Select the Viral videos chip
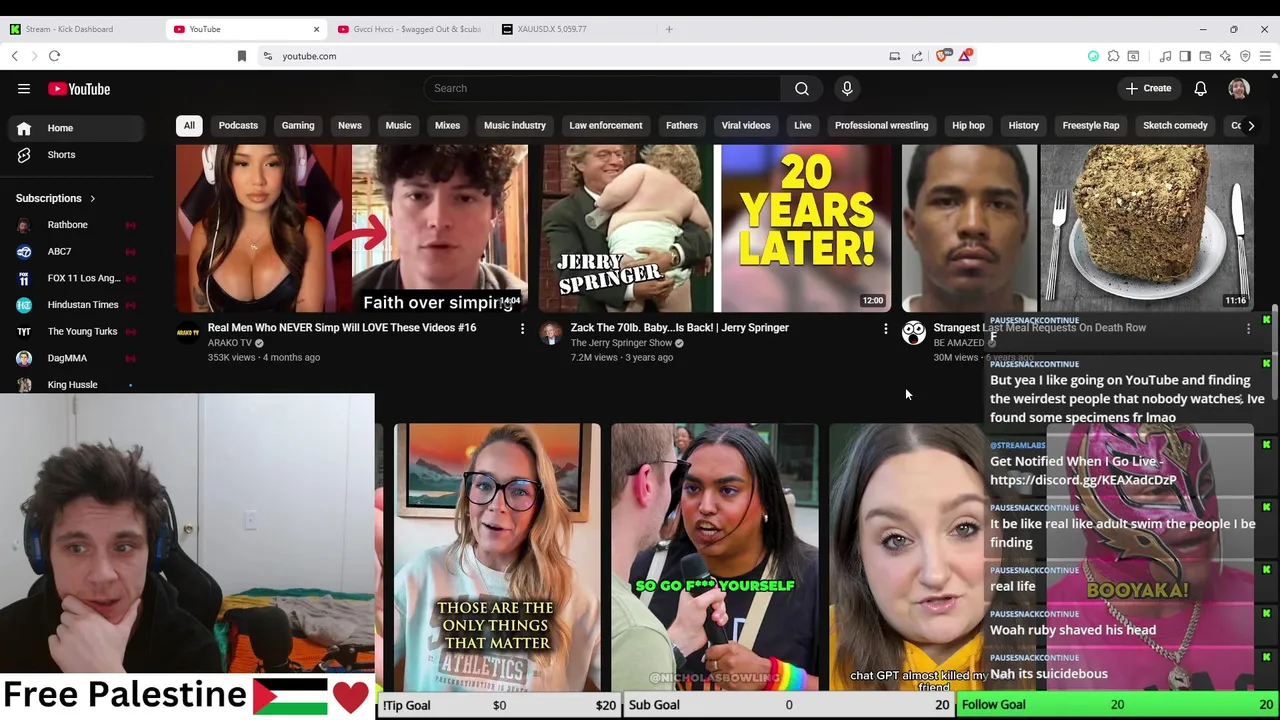 click(746, 125)
